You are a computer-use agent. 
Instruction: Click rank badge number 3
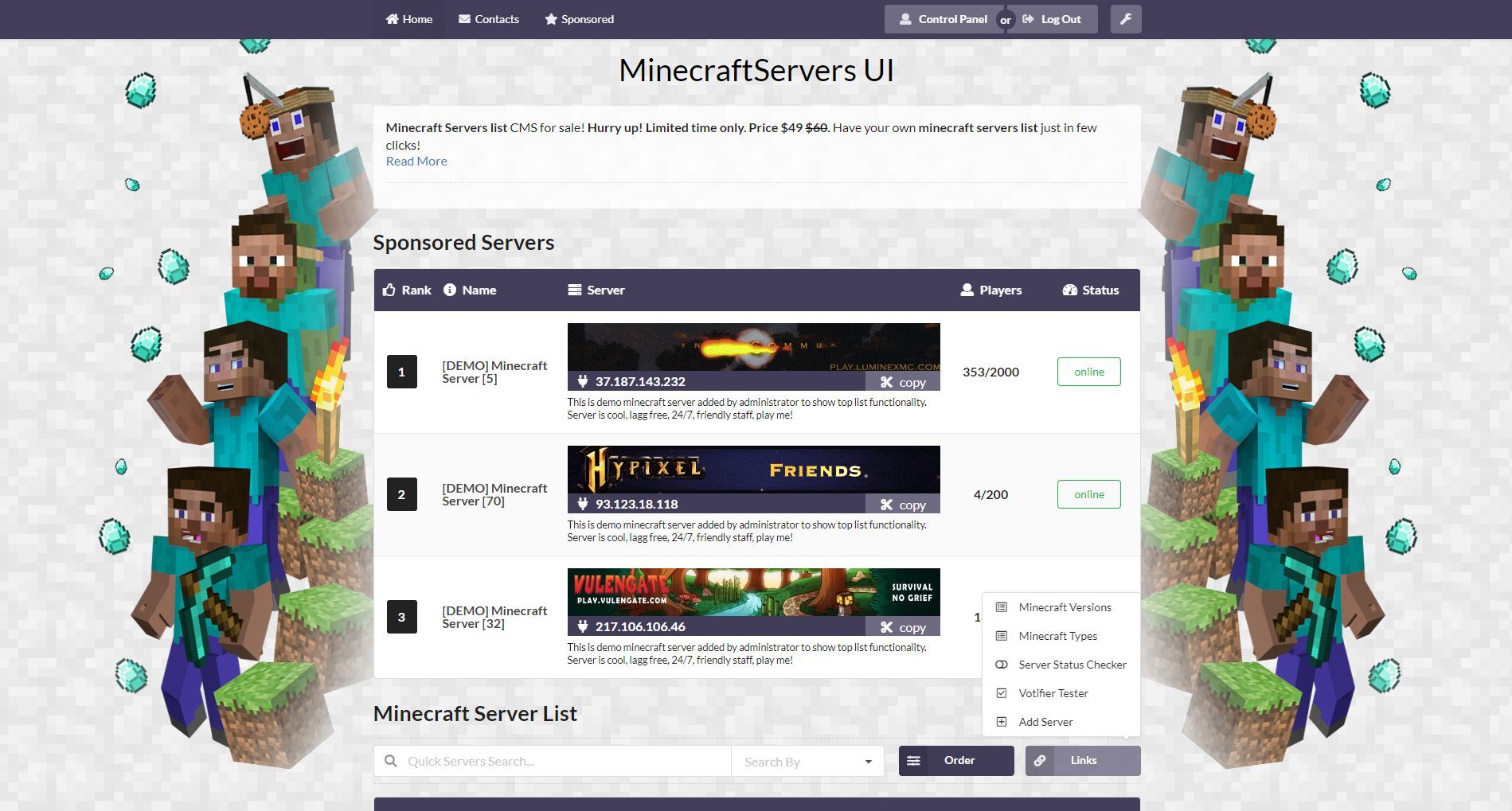point(401,617)
